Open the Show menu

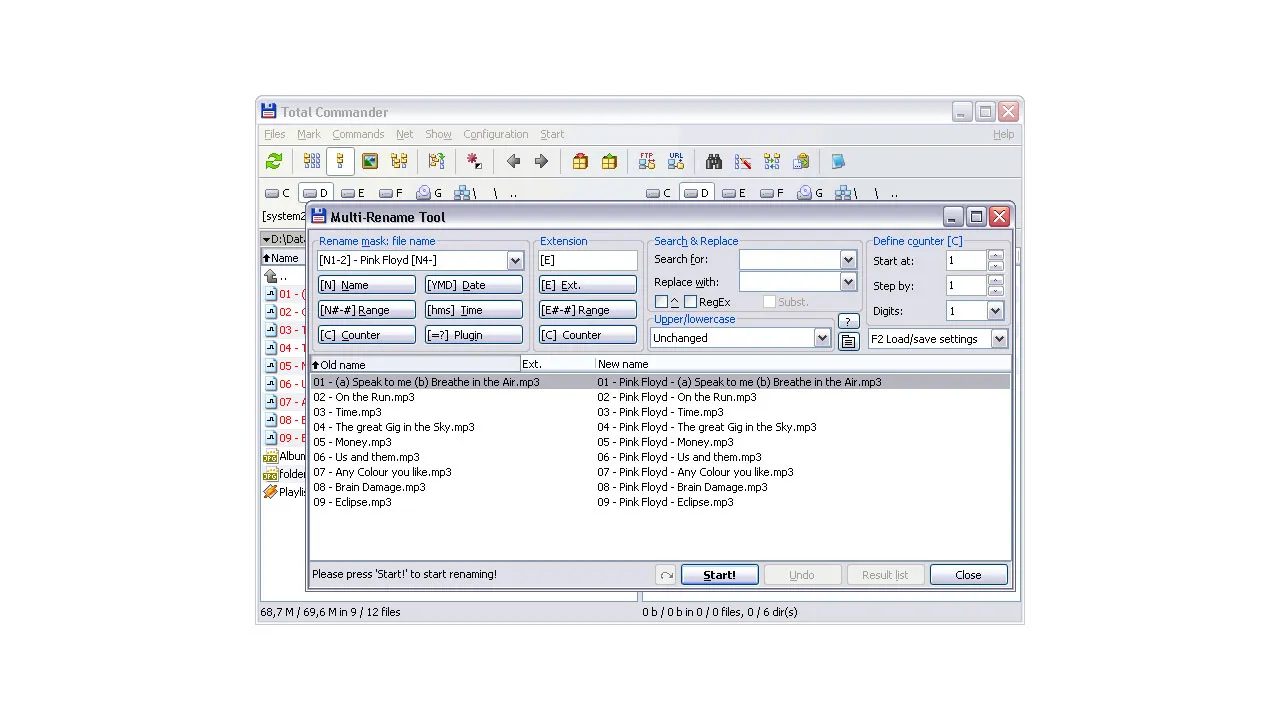(438, 134)
